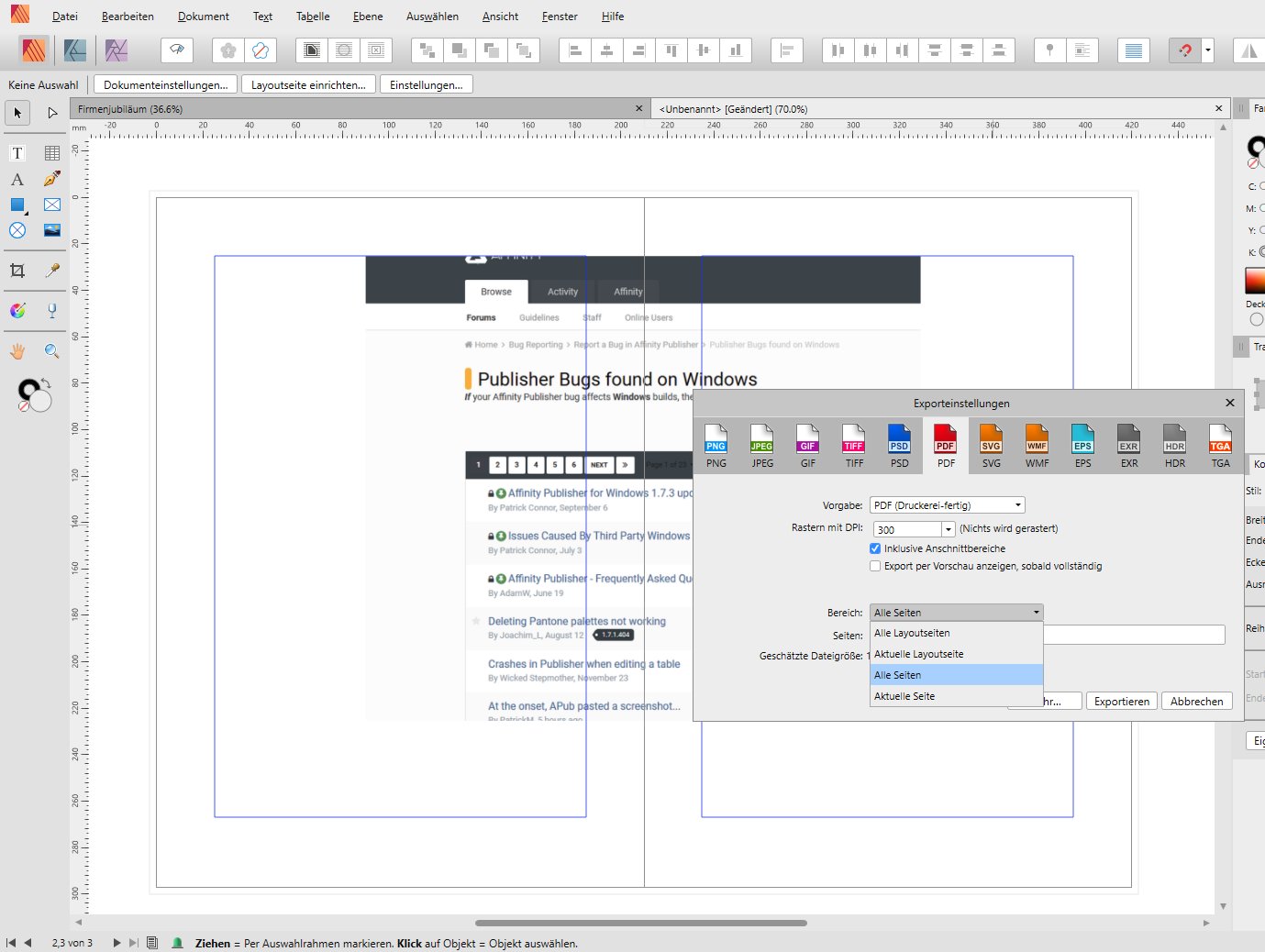
Task: Select the Artistic Text tool
Action: [17, 179]
